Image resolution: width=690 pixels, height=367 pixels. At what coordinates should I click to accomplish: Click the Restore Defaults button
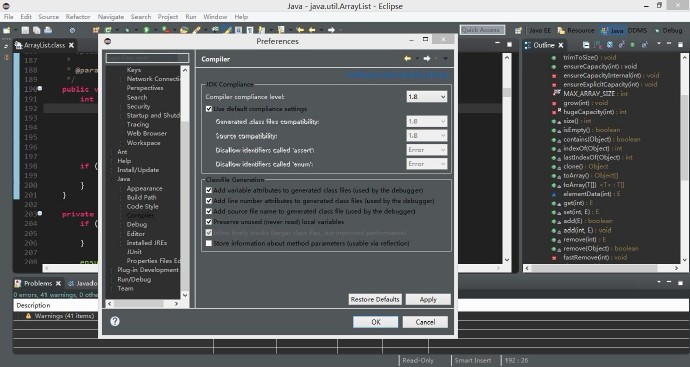point(375,299)
